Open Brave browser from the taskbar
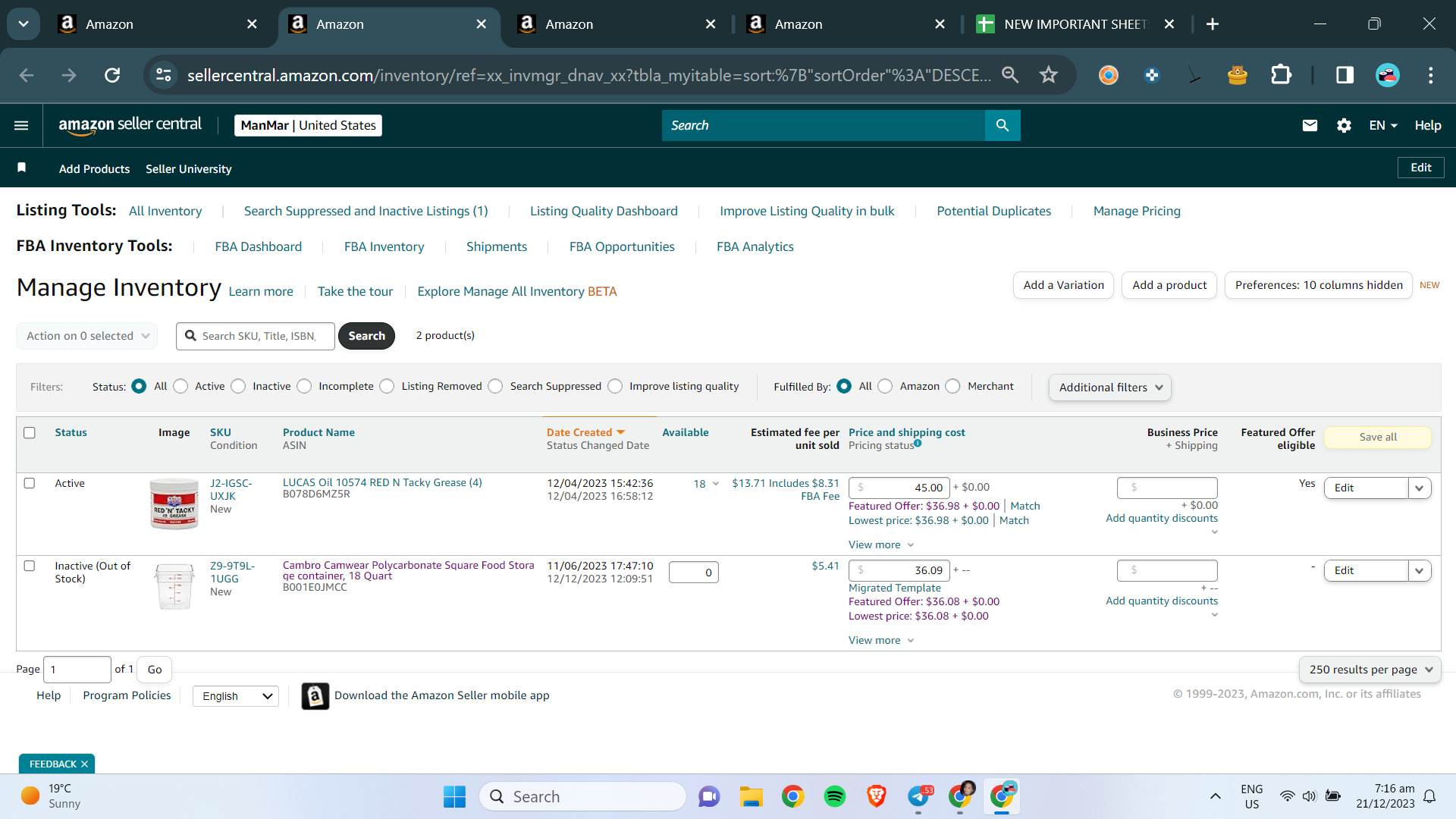Screen dimensions: 1456x819 [x=877, y=796]
